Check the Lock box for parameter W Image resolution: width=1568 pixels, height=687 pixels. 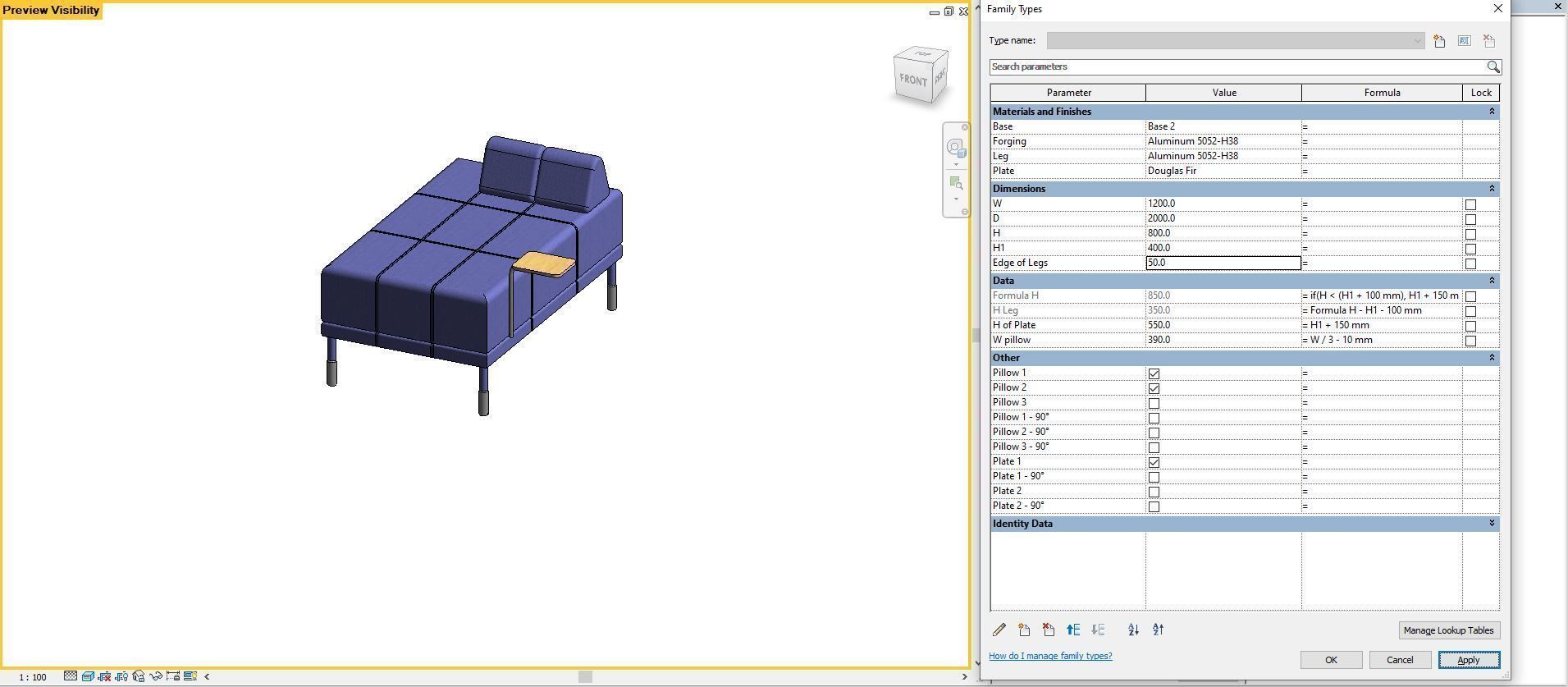(1470, 204)
